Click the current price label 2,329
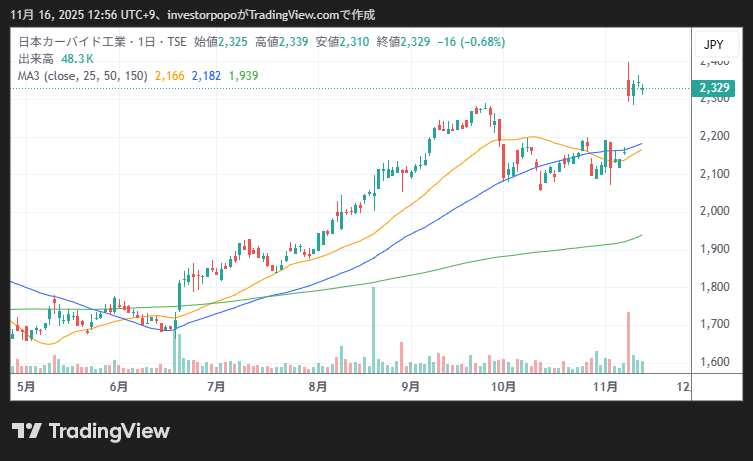This screenshot has width=753, height=461. [x=714, y=88]
